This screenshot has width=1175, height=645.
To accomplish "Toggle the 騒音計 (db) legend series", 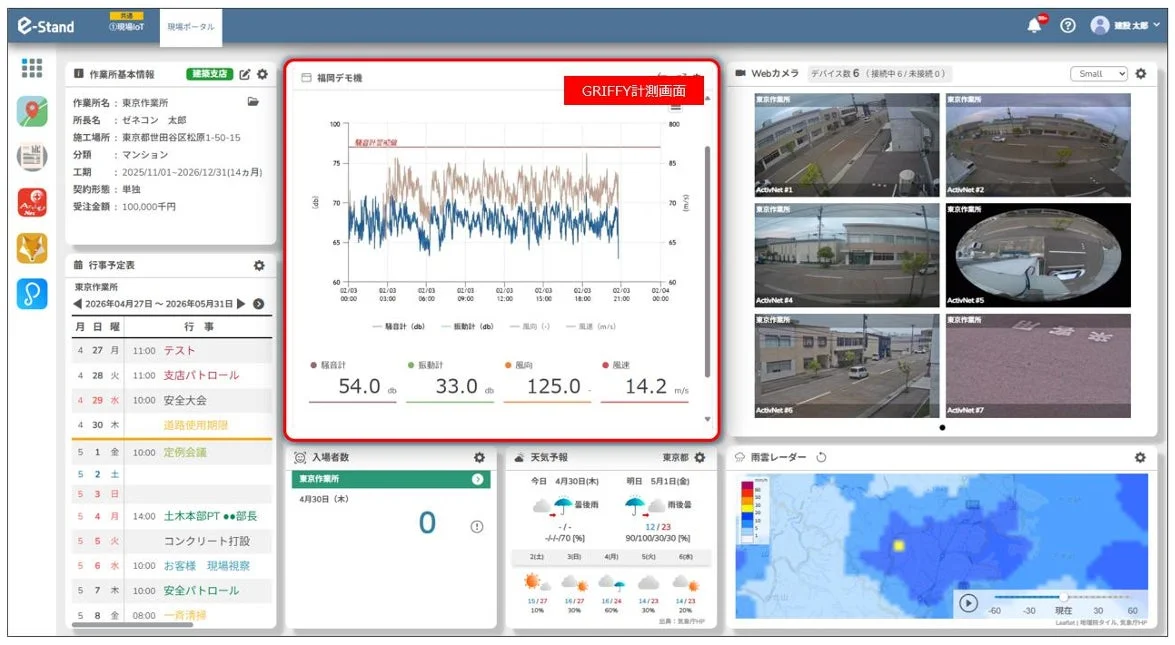I will coord(398,327).
